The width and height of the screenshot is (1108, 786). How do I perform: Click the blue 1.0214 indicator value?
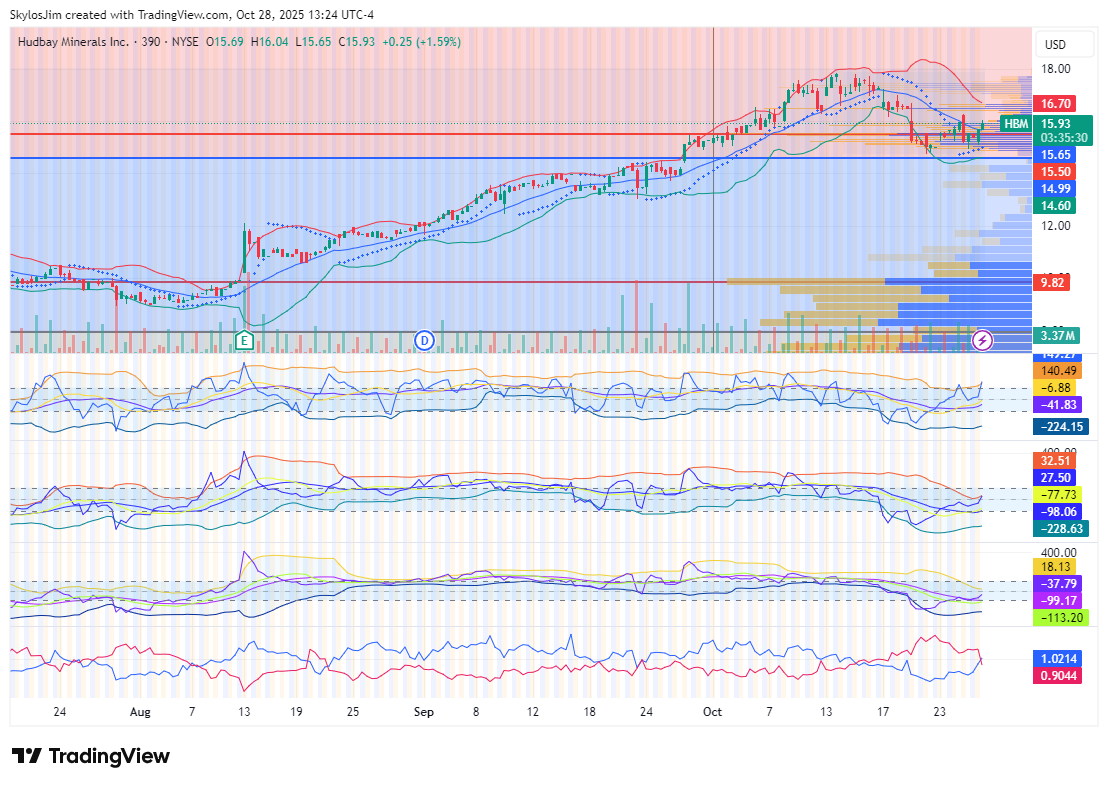1058,659
